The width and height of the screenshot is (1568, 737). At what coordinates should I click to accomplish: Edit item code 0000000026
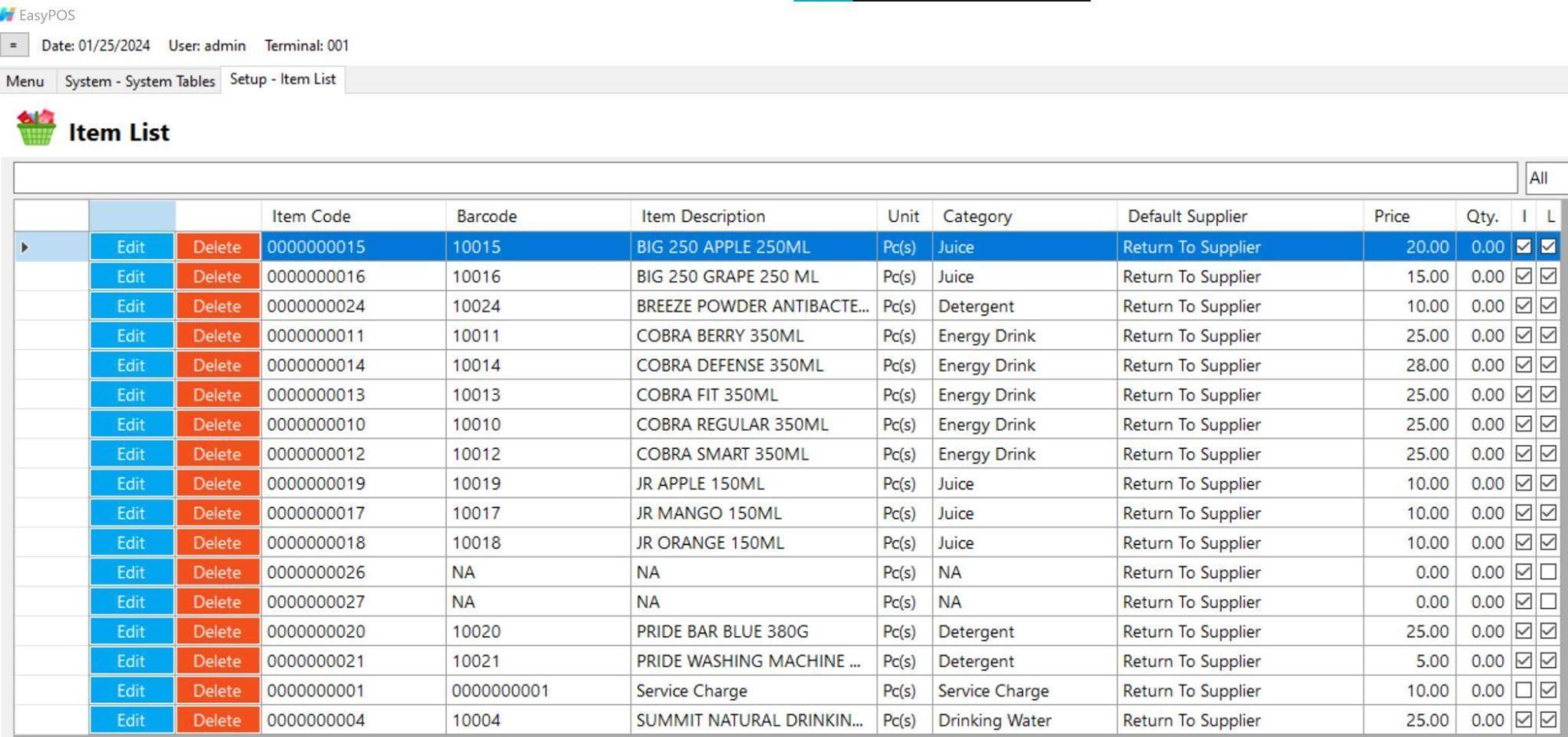[x=131, y=572]
